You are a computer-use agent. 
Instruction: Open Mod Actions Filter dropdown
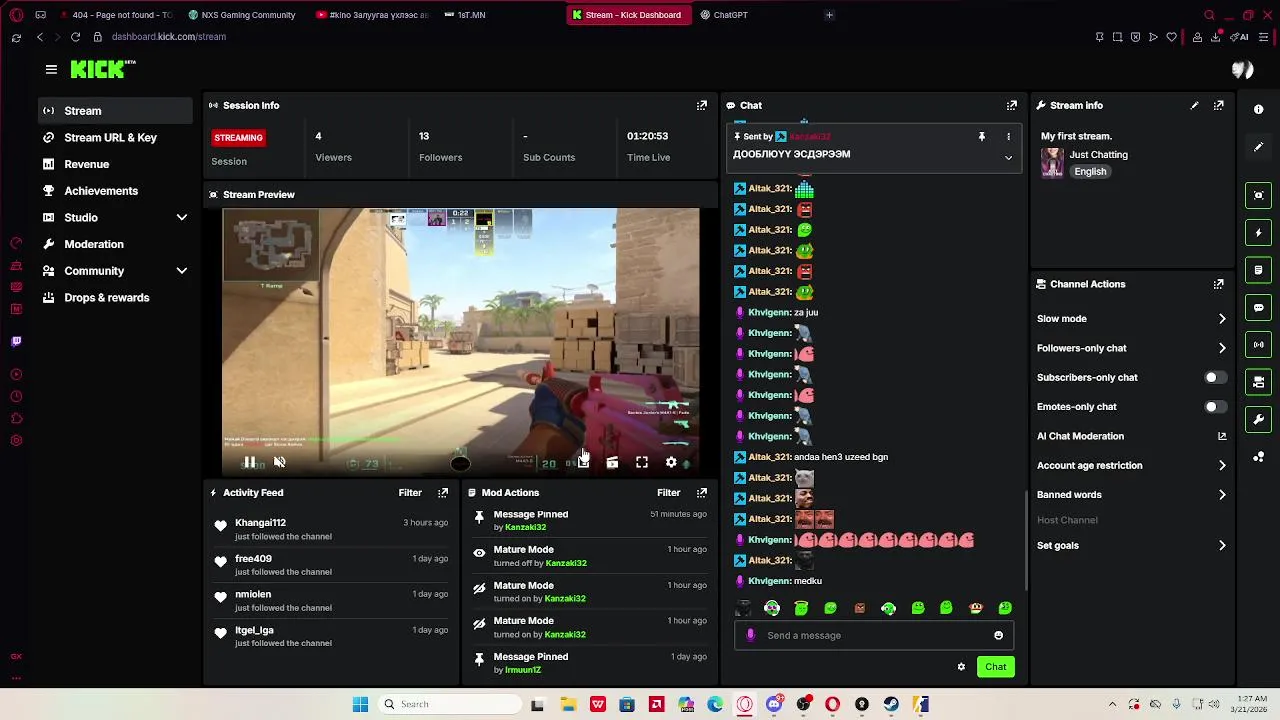click(x=668, y=493)
